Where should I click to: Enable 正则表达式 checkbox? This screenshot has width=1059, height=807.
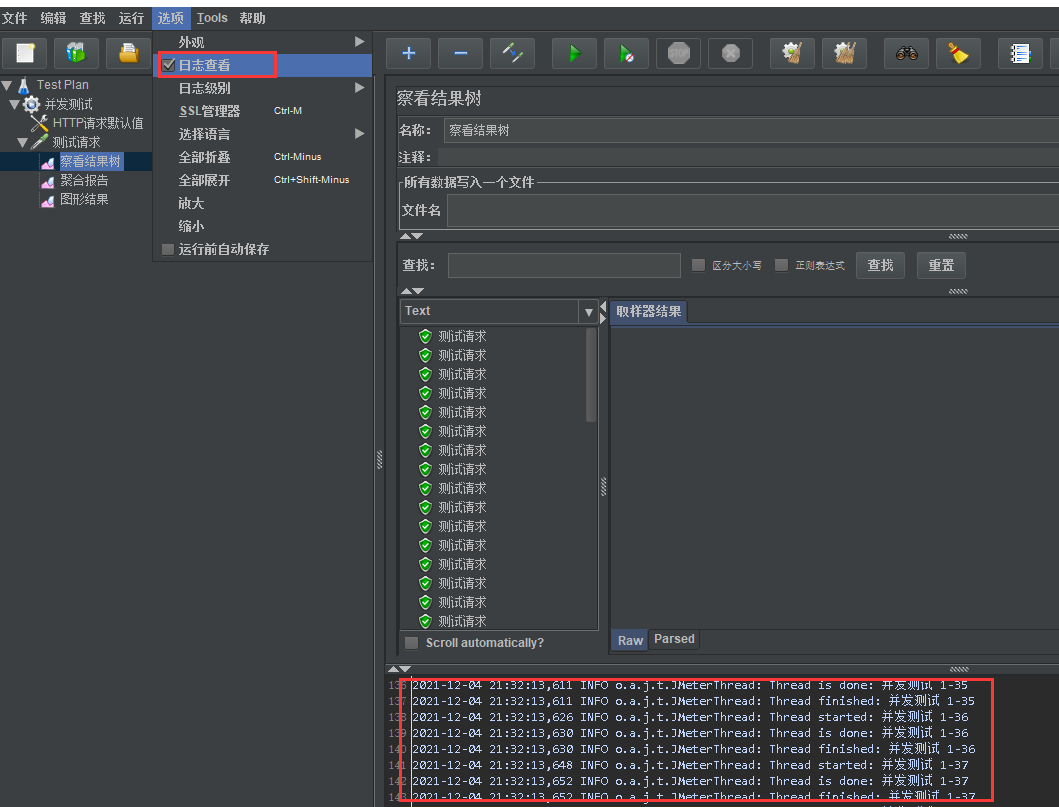click(x=781, y=265)
